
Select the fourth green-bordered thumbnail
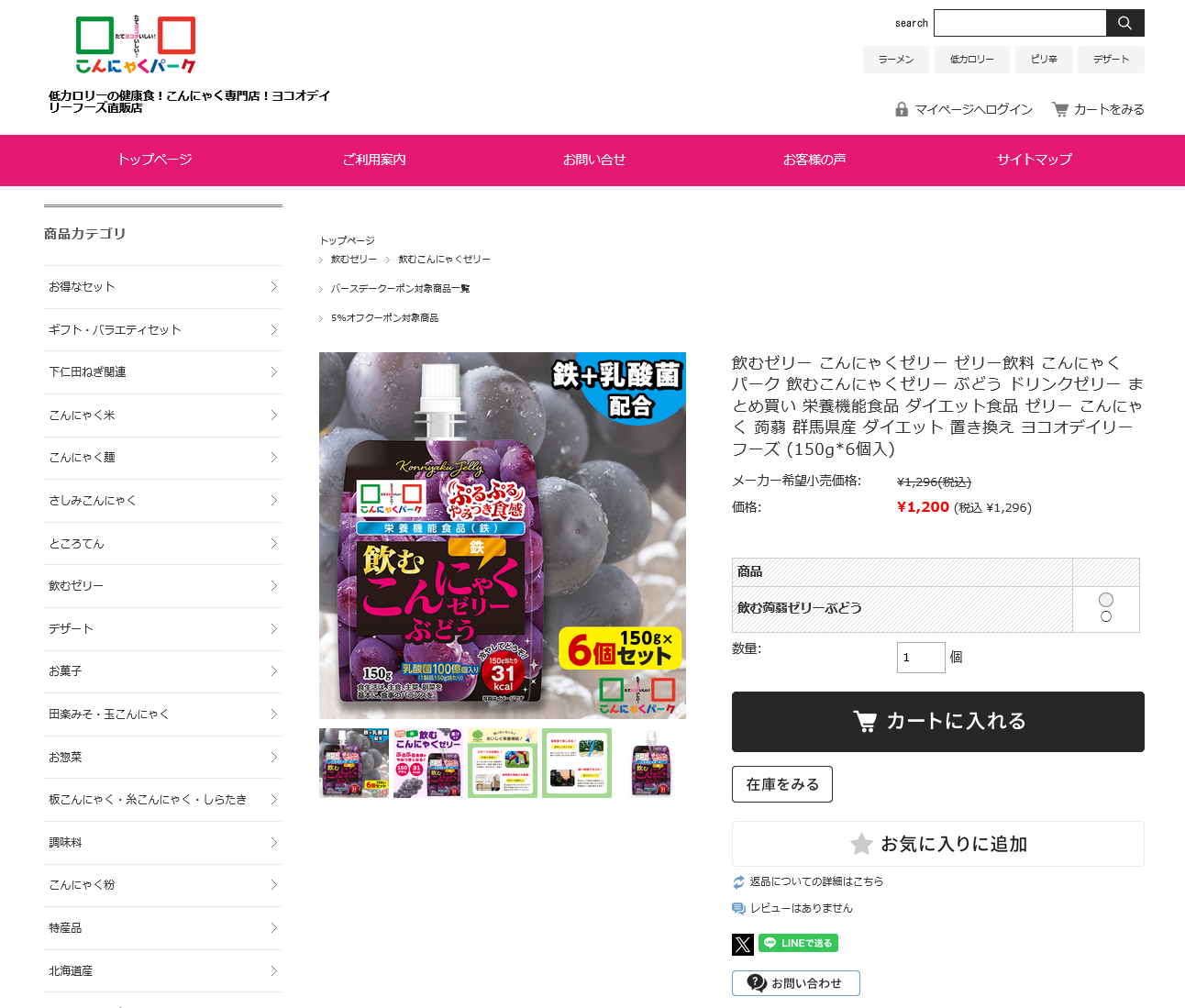point(577,763)
